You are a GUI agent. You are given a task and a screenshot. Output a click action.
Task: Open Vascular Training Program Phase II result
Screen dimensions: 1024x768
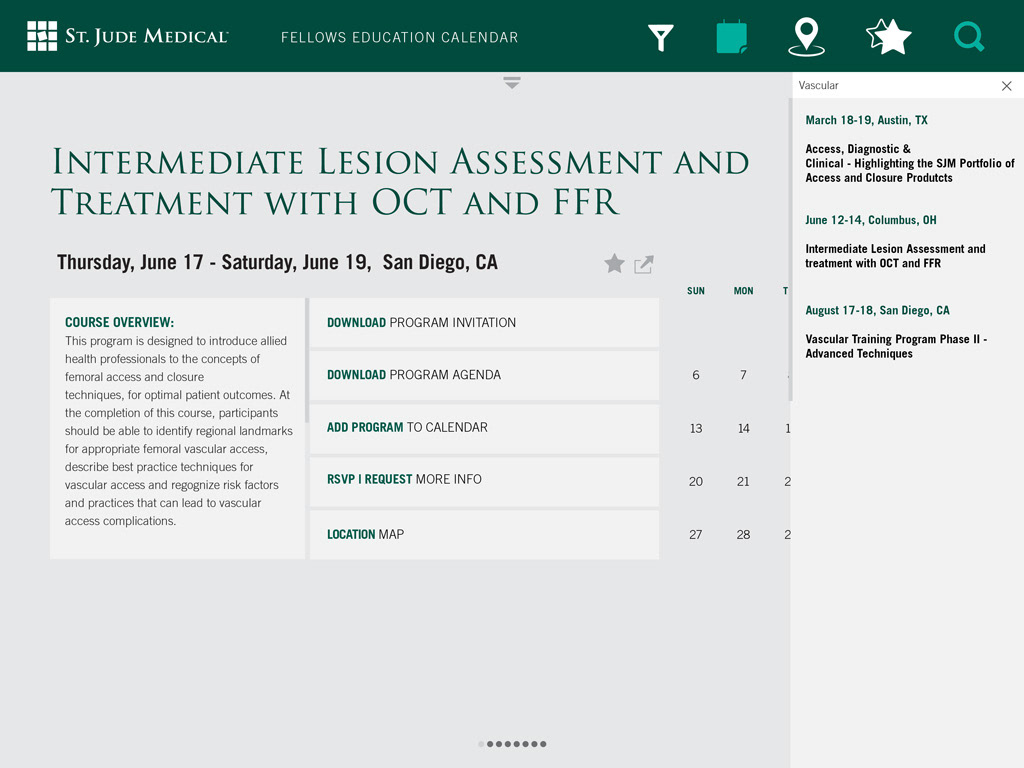[x=895, y=346]
